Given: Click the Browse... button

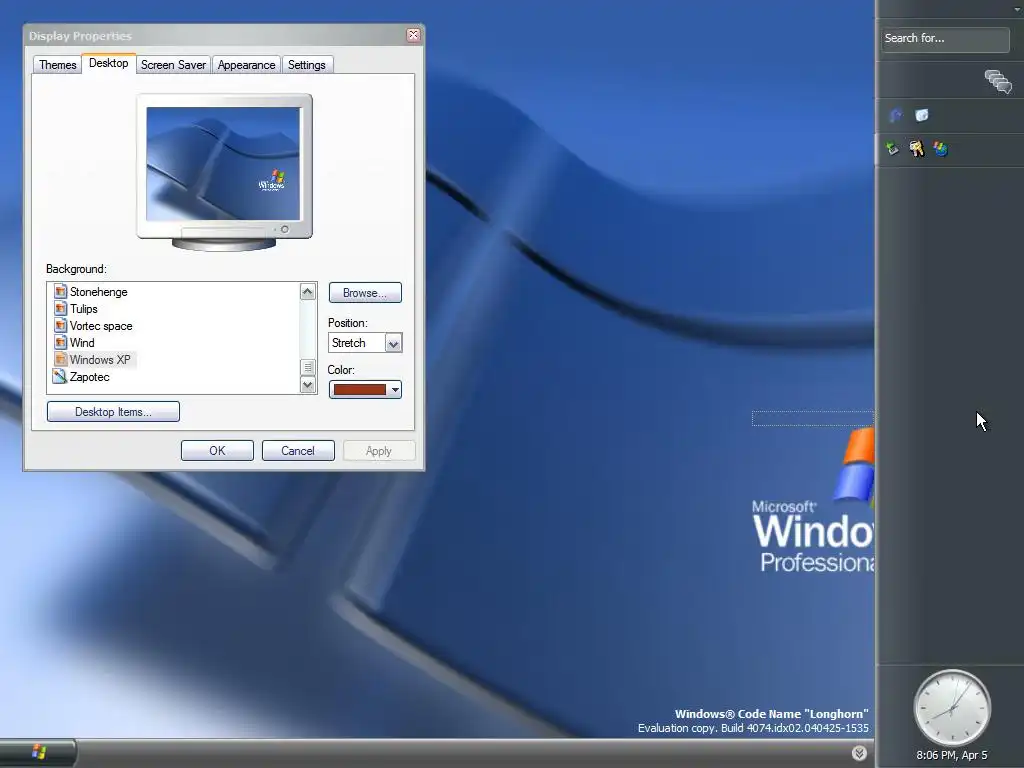Looking at the screenshot, I should coord(365,293).
